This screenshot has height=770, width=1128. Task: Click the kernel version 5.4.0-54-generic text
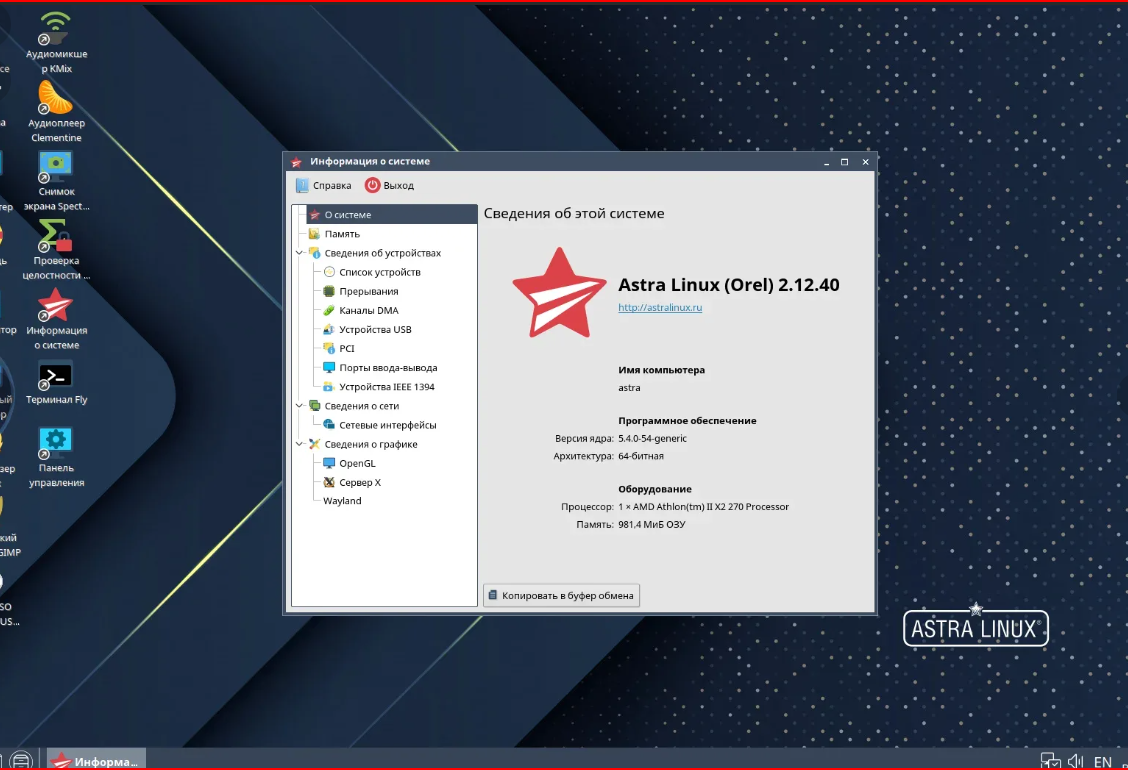pos(652,438)
